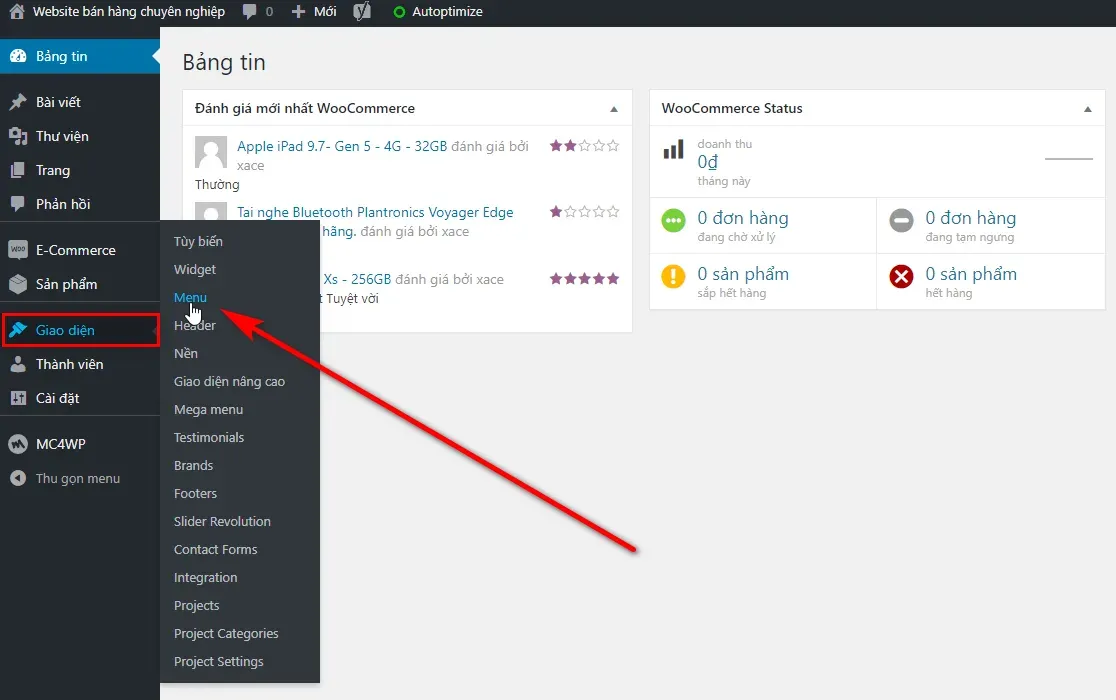This screenshot has width=1116, height=700.
Task: Open Tai nghe Bluetooth Plantronics review link
Action: coord(375,212)
